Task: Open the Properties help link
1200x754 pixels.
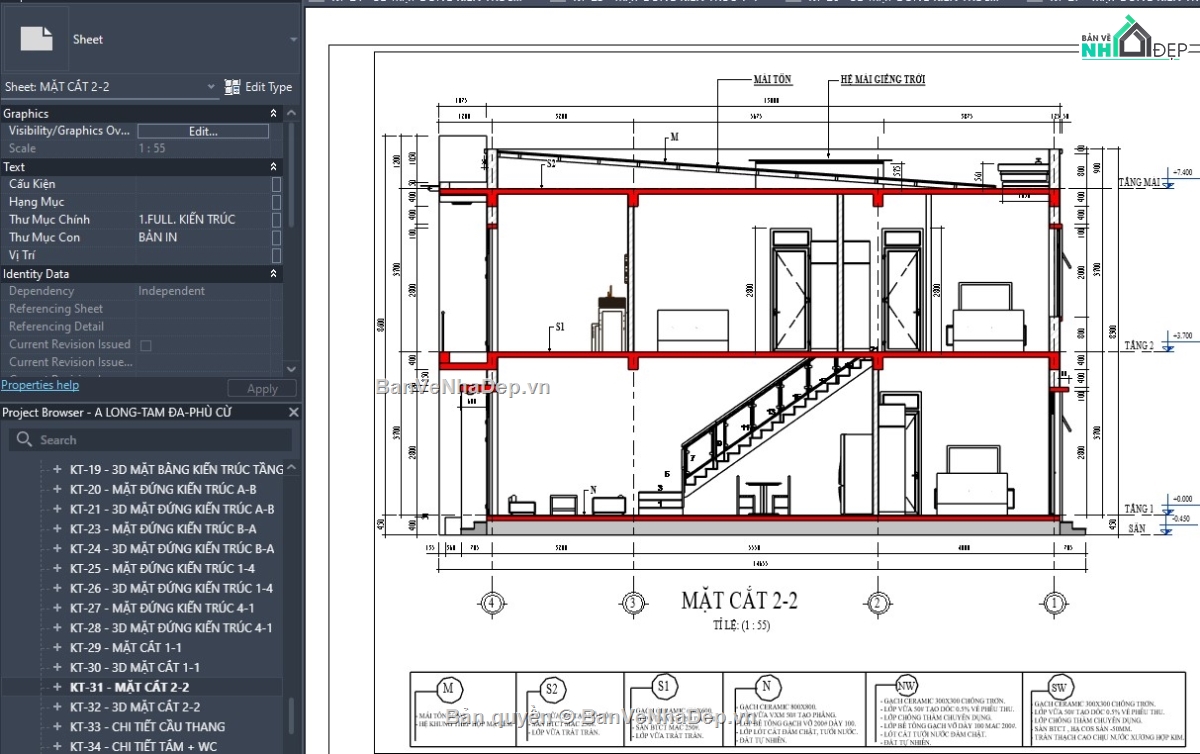Action: (x=40, y=385)
